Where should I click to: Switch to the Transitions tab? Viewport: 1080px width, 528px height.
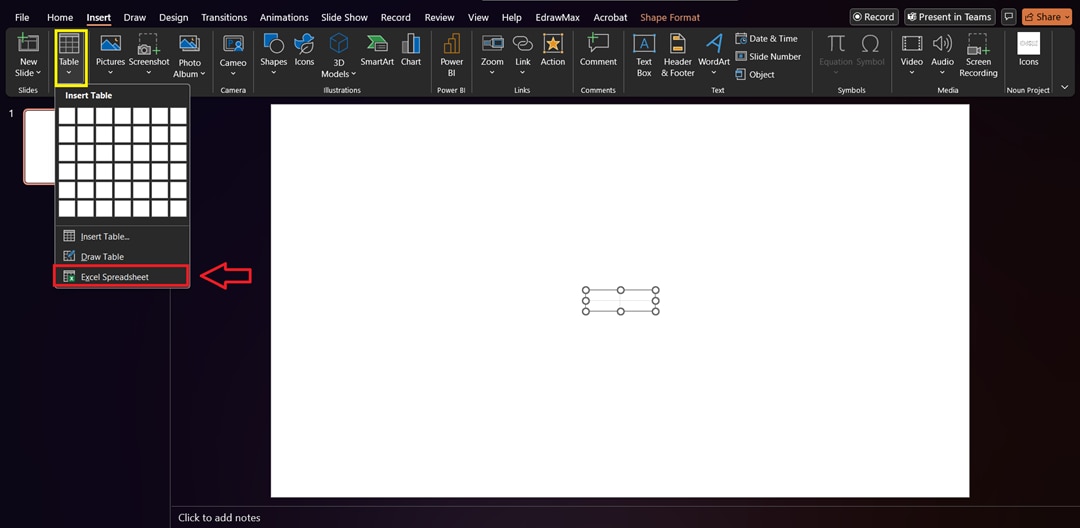(x=224, y=17)
